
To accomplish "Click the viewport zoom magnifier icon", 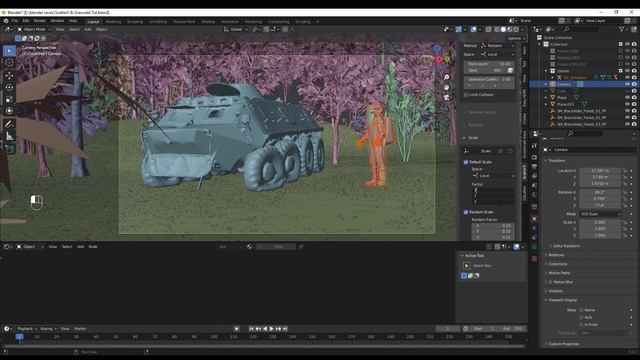I will (x=447, y=77).
